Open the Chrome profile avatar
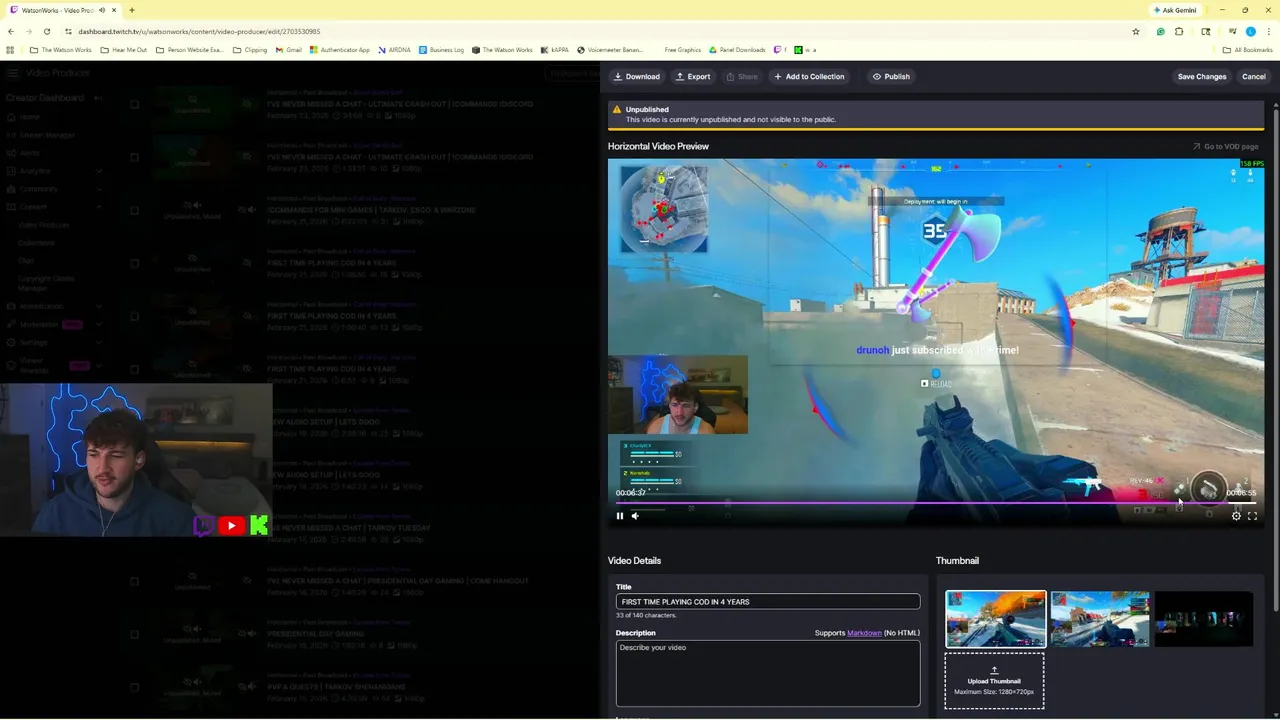 pyautogui.click(x=1250, y=31)
